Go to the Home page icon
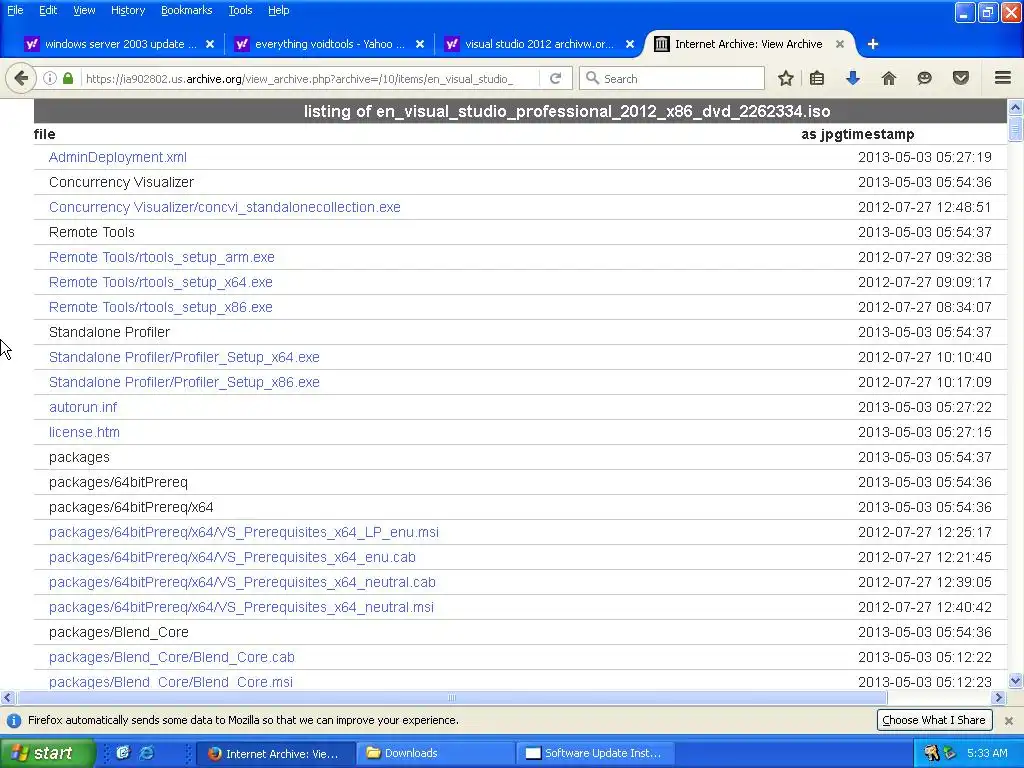 [x=889, y=78]
